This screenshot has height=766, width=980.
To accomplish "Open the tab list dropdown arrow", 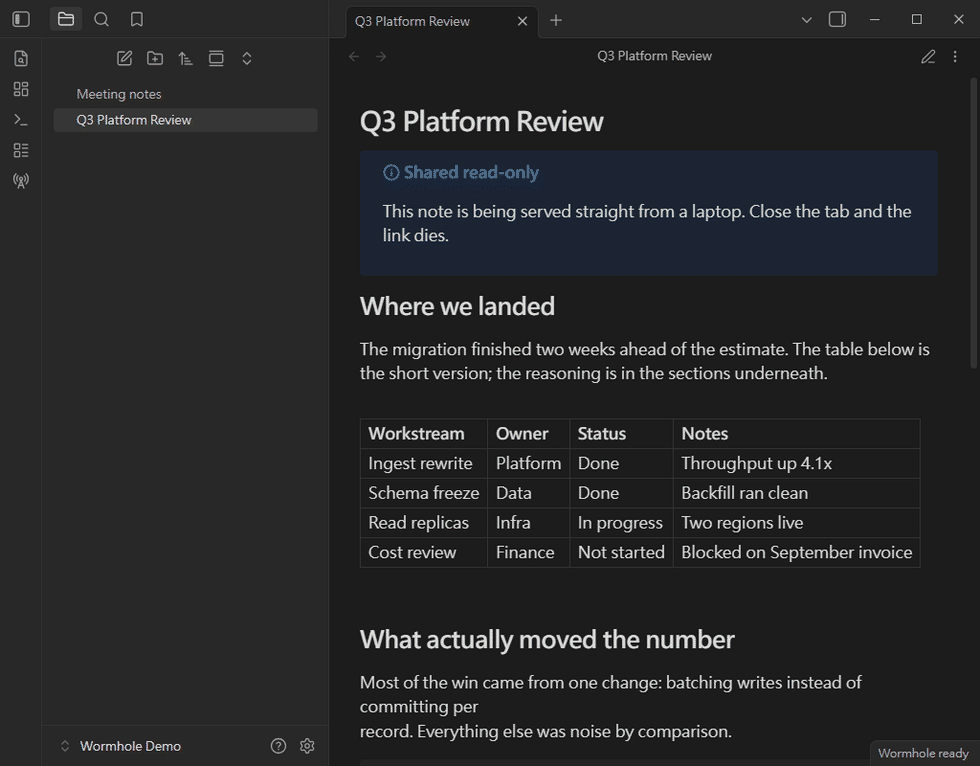I will point(807,20).
